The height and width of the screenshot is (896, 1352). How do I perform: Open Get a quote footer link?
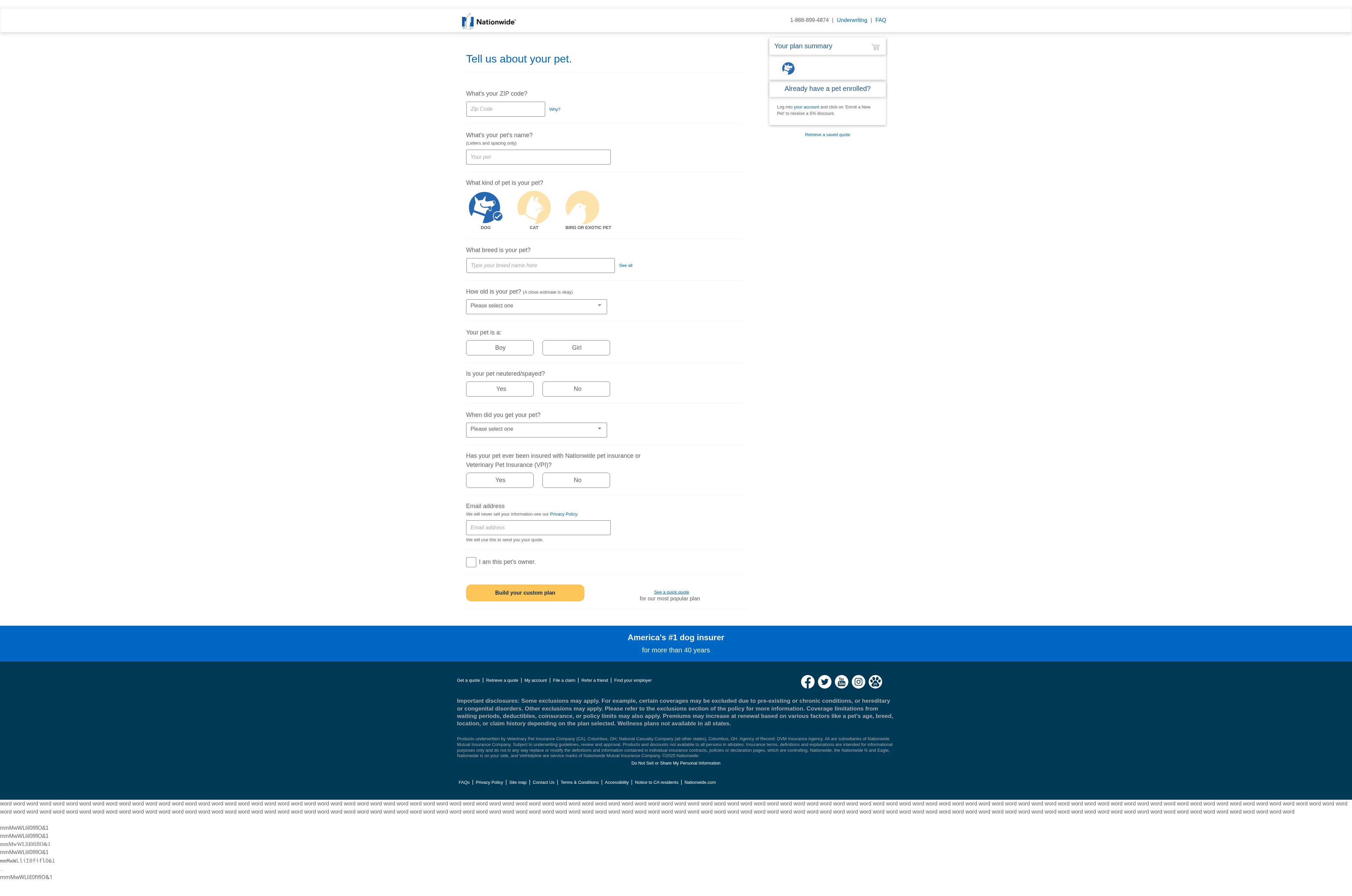point(468,680)
